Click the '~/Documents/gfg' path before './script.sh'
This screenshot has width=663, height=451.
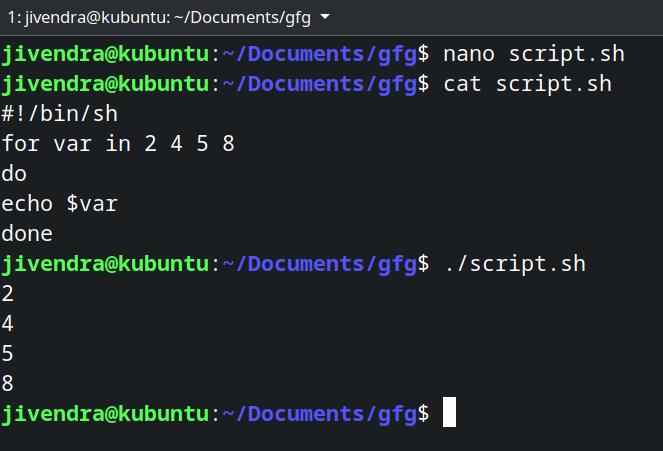pos(318,264)
